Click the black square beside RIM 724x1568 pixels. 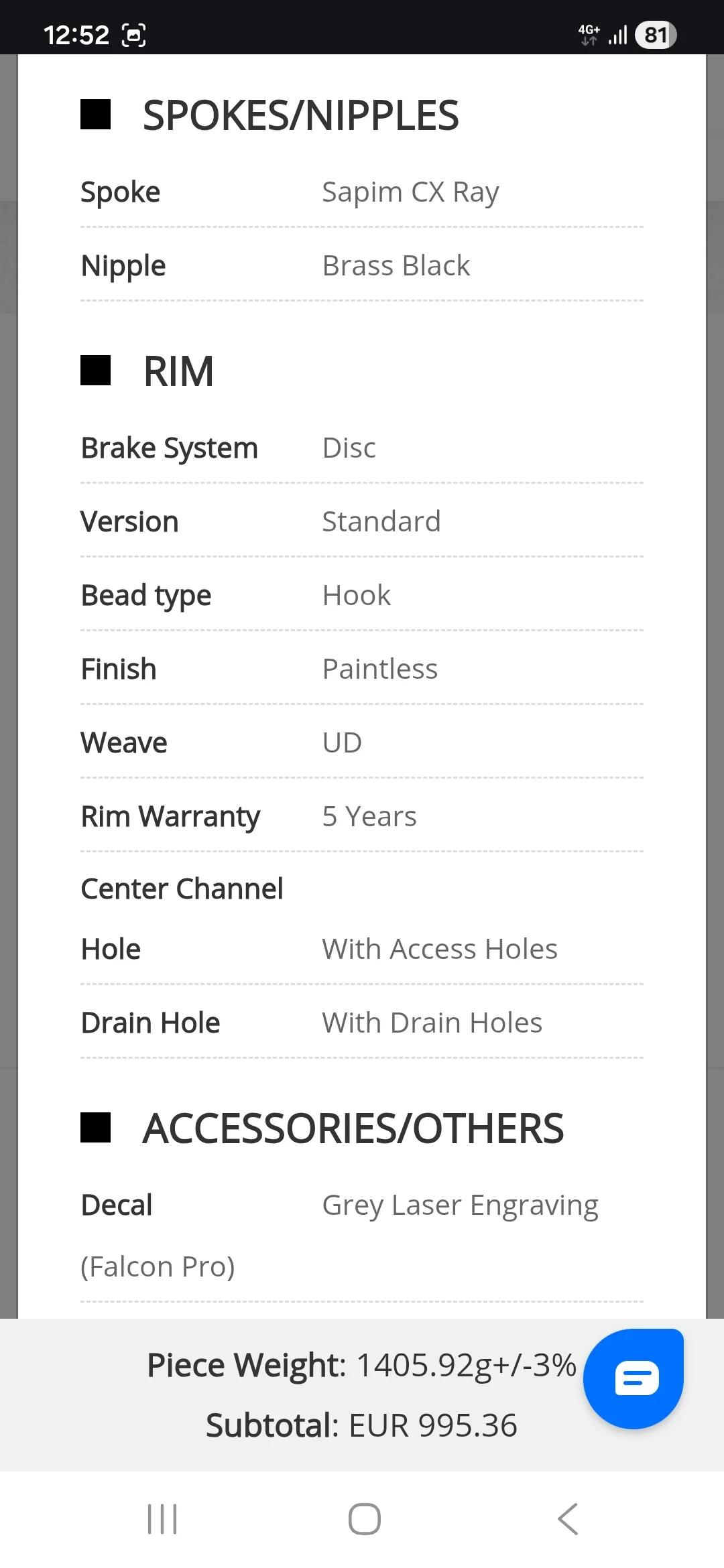(x=95, y=371)
